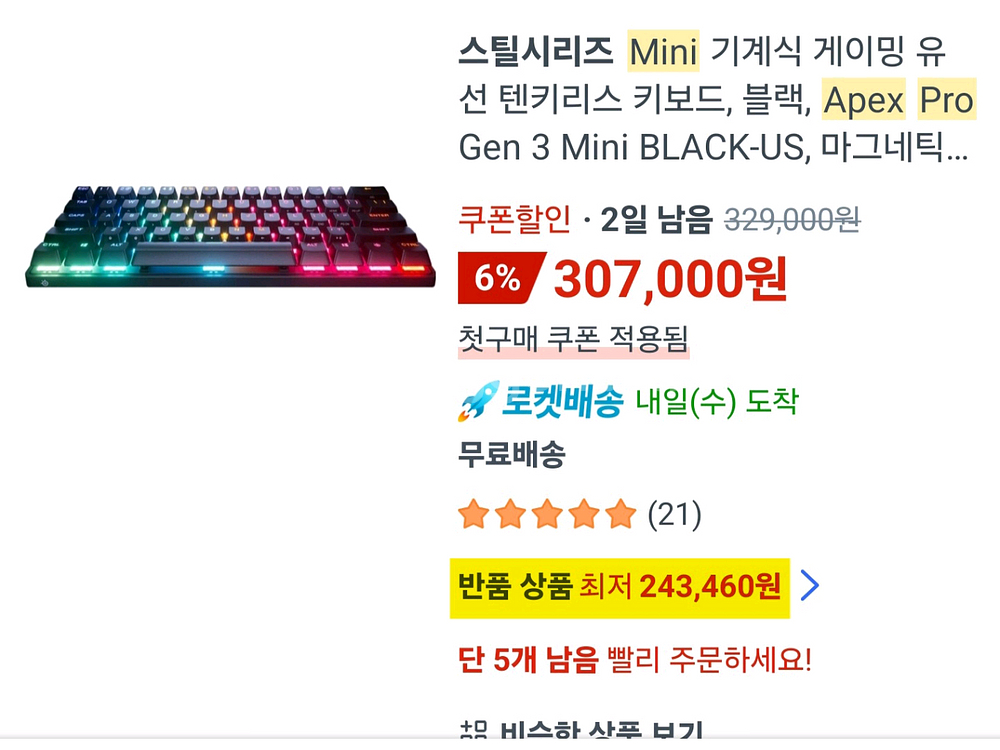Open the SteelSeries keyboard product image

(230, 237)
